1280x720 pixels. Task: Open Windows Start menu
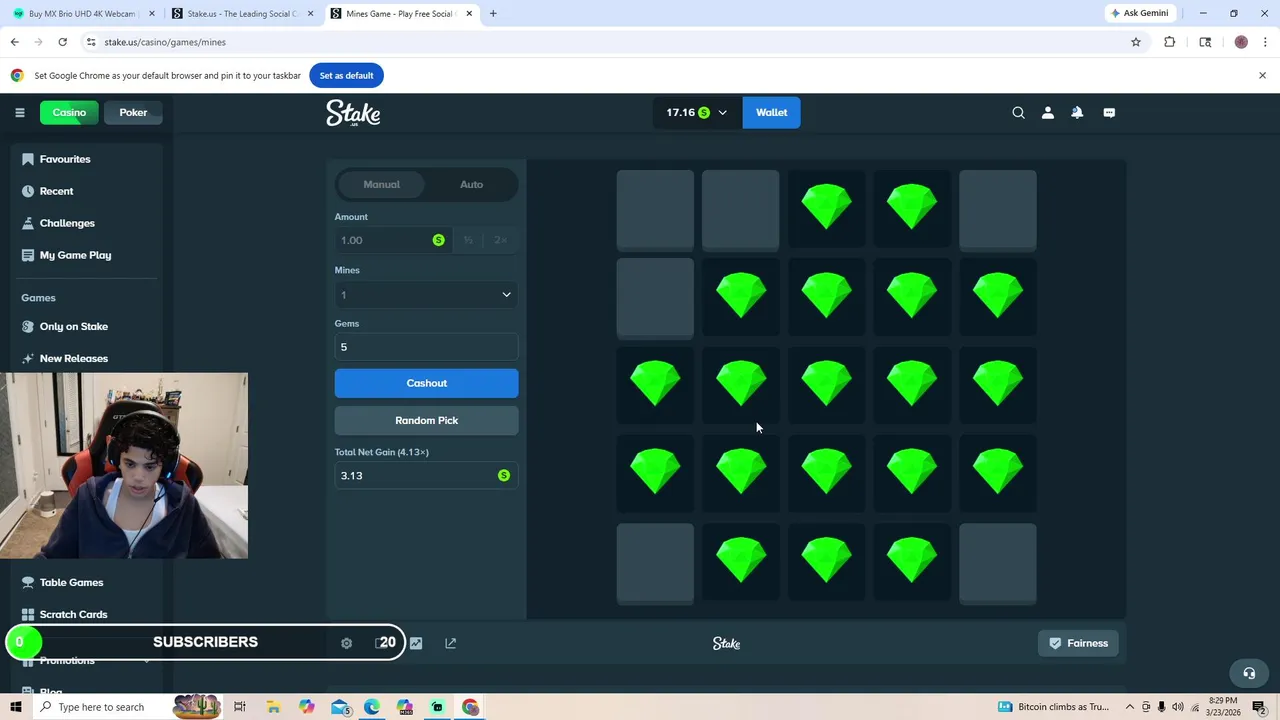coord(15,707)
